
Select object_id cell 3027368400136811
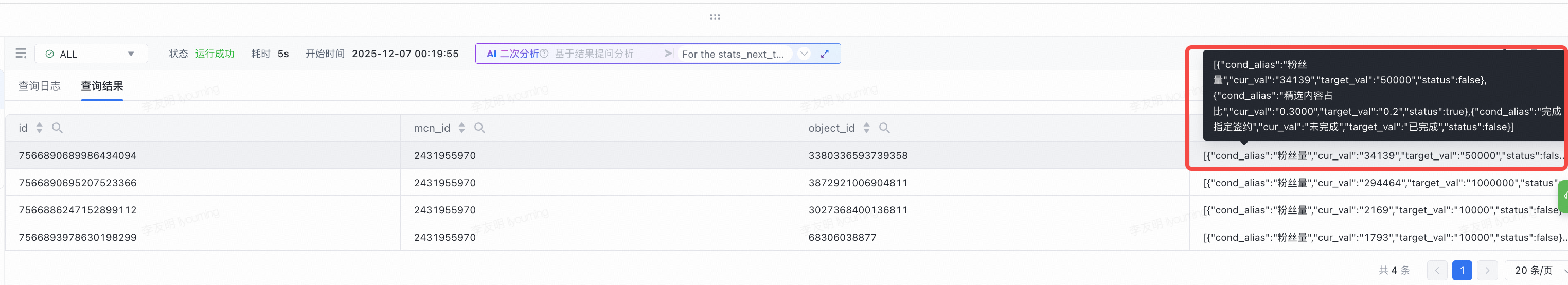[x=858, y=210]
